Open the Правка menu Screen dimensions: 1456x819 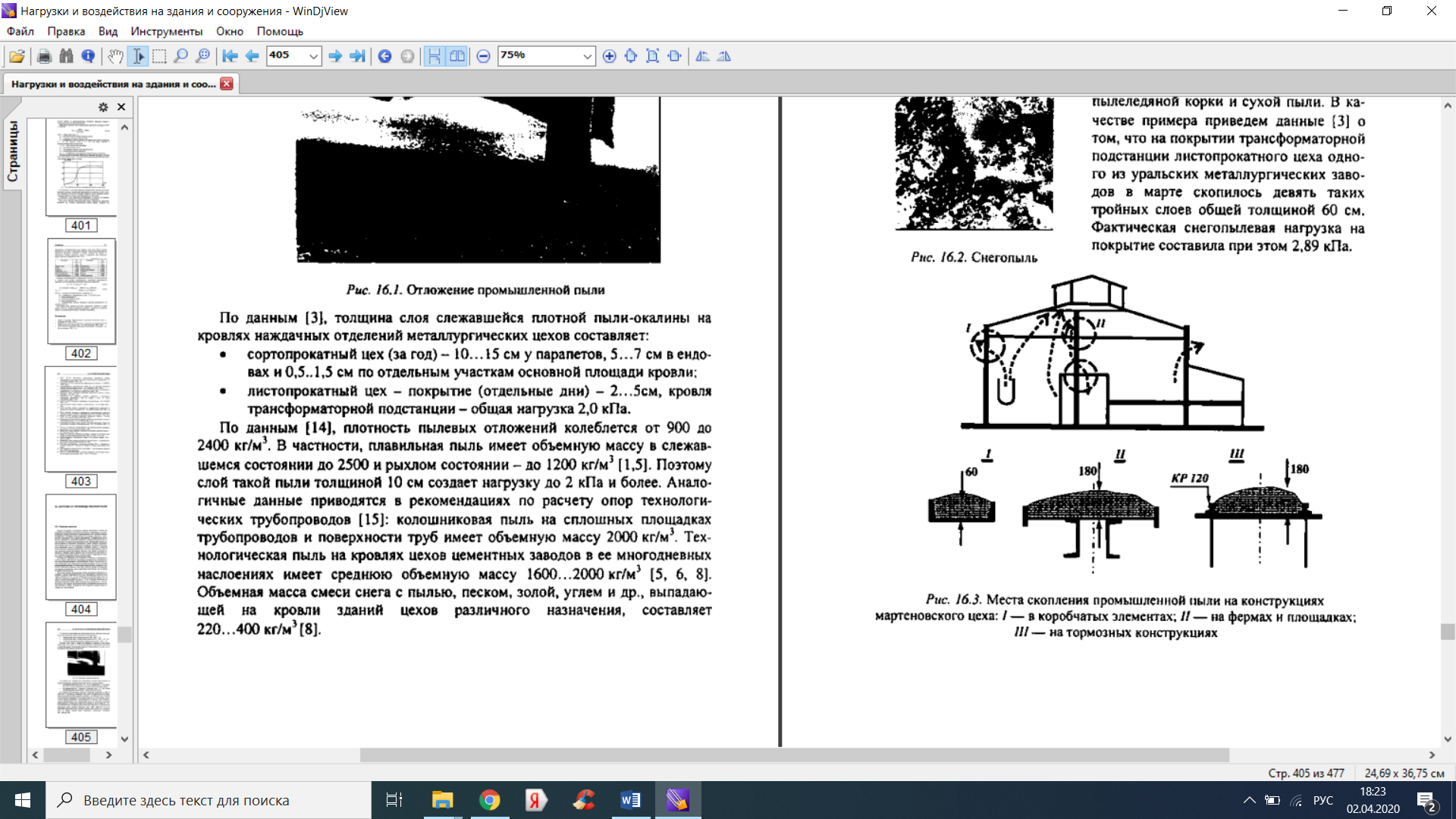pos(66,31)
